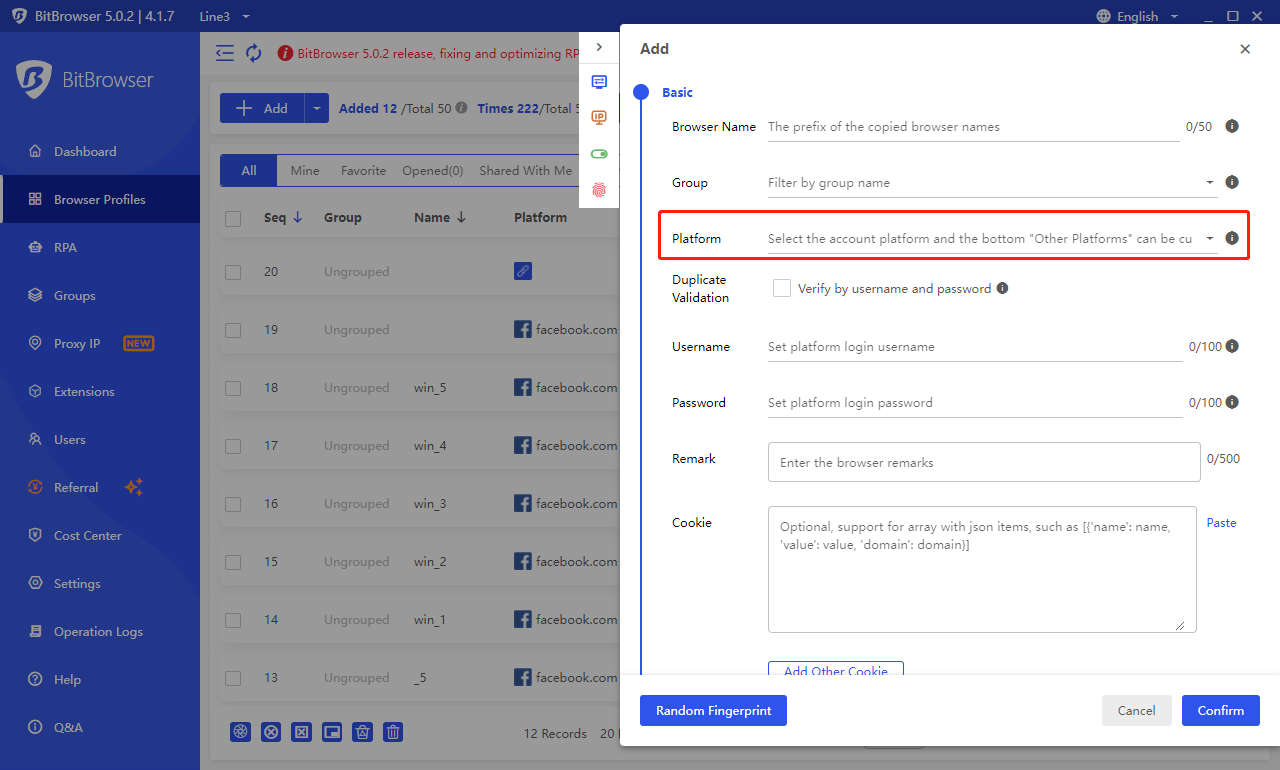Viewport: 1280px width, 770px height.
Task: Click Cancel in the Add dialog
Action: pyautogui.click(x=1137, y=711)
